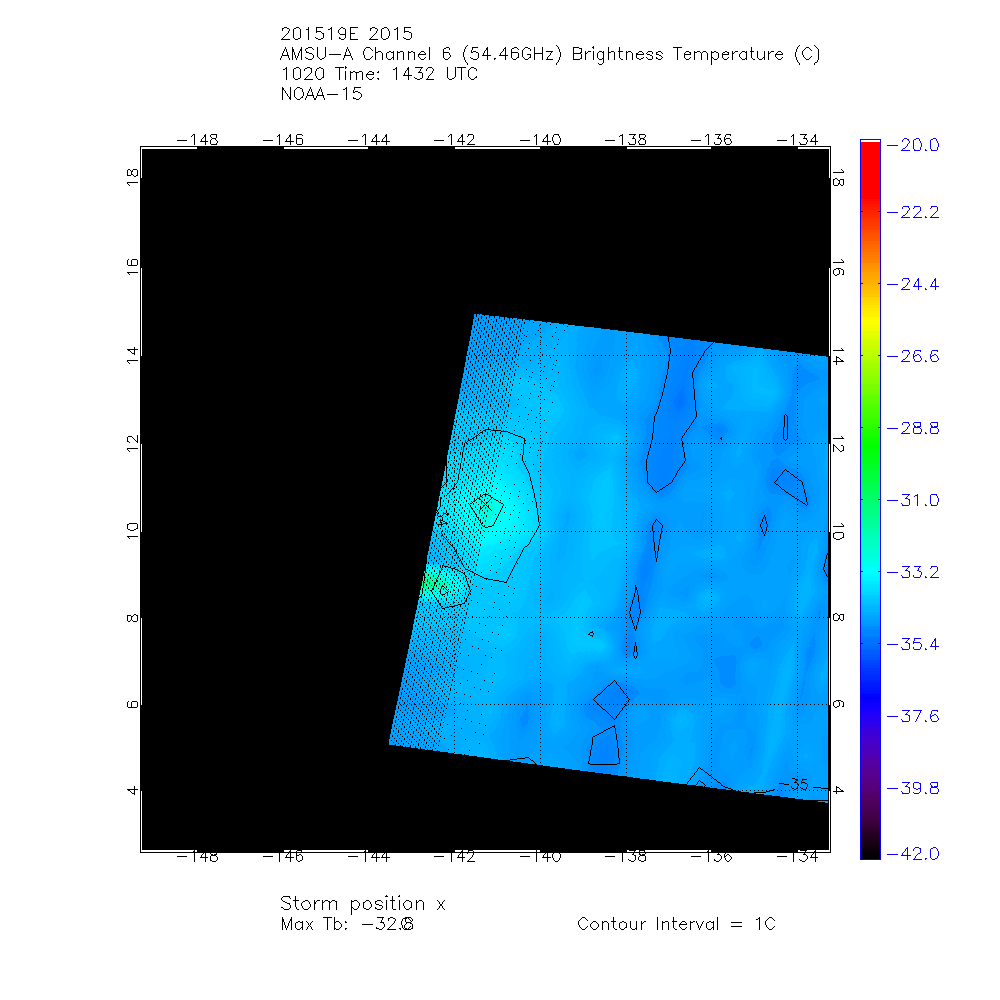Click the red top of the colorbar
The image size is (1000, 1000).
pyautogui.click(x=870, y=148)
